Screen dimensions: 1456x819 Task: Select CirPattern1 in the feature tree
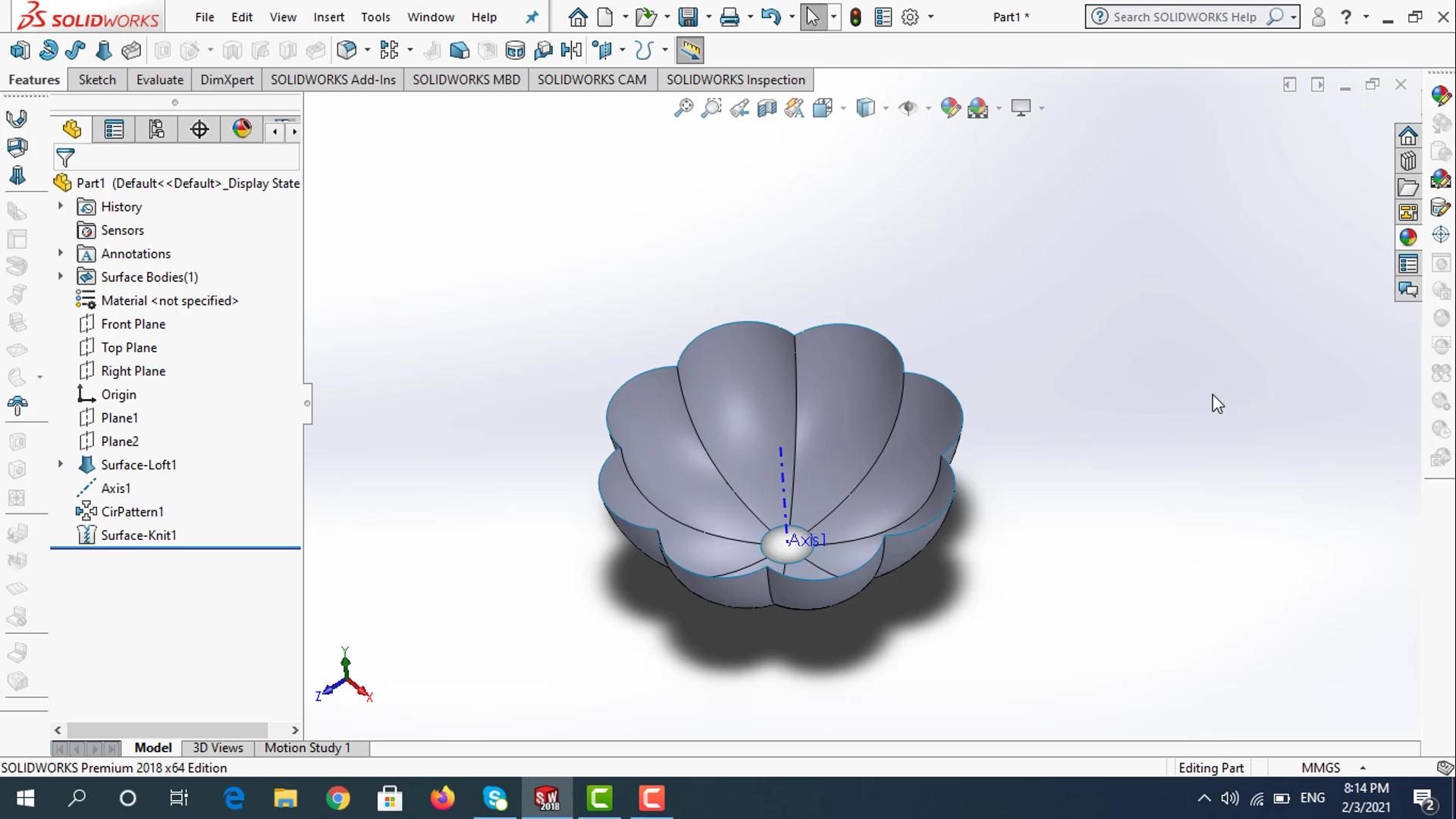132,512
